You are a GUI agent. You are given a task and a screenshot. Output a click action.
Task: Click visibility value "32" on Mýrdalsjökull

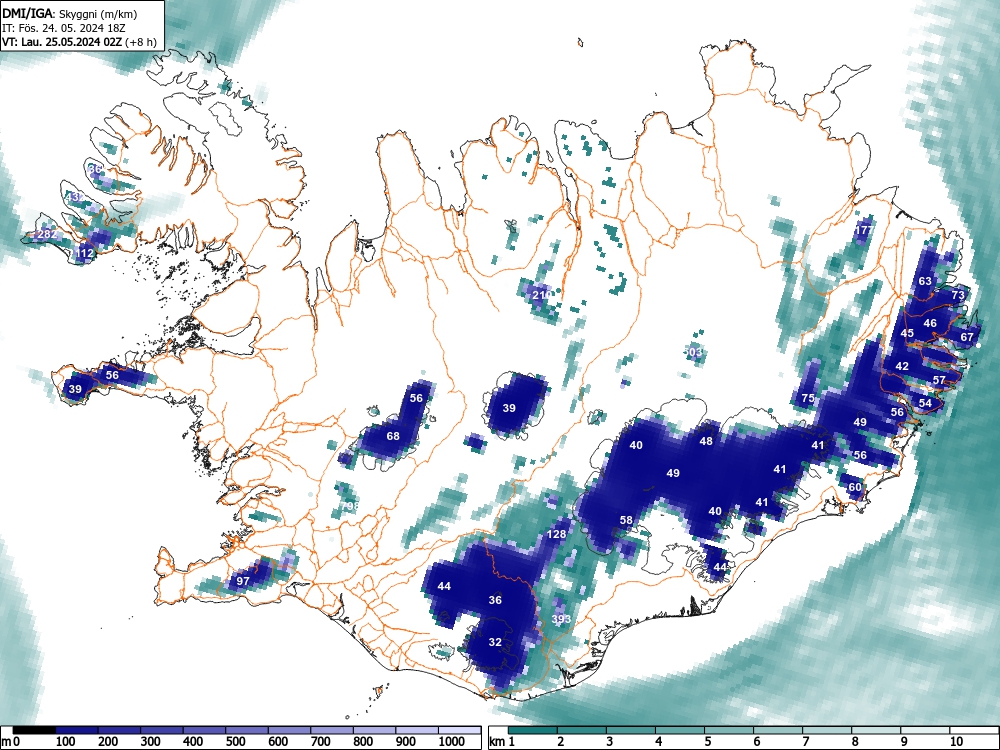click(x=495, y=642)
